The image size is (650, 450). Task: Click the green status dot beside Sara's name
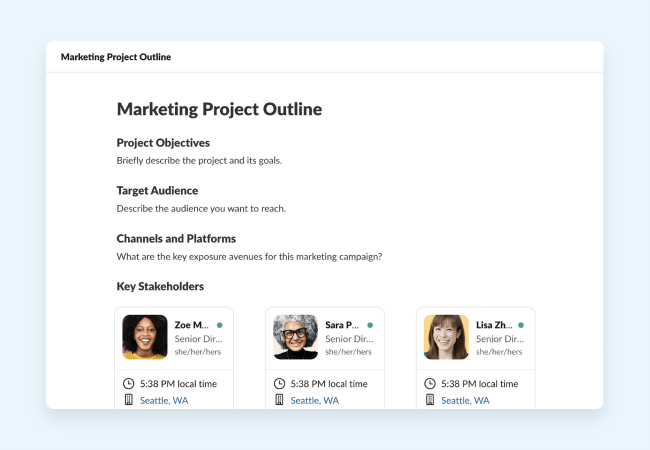click(370, 325)
